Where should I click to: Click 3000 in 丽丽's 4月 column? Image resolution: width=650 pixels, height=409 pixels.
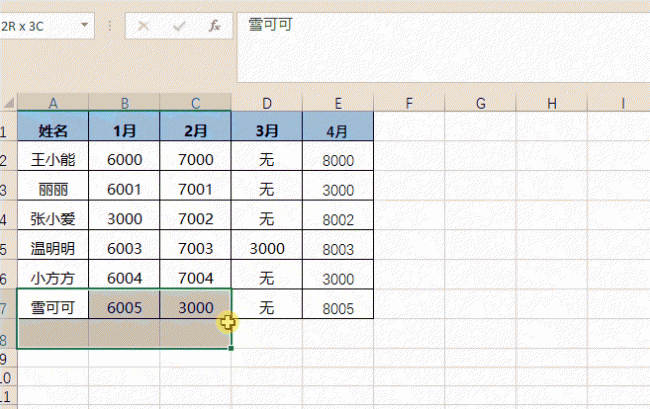[x=338, y=186]
